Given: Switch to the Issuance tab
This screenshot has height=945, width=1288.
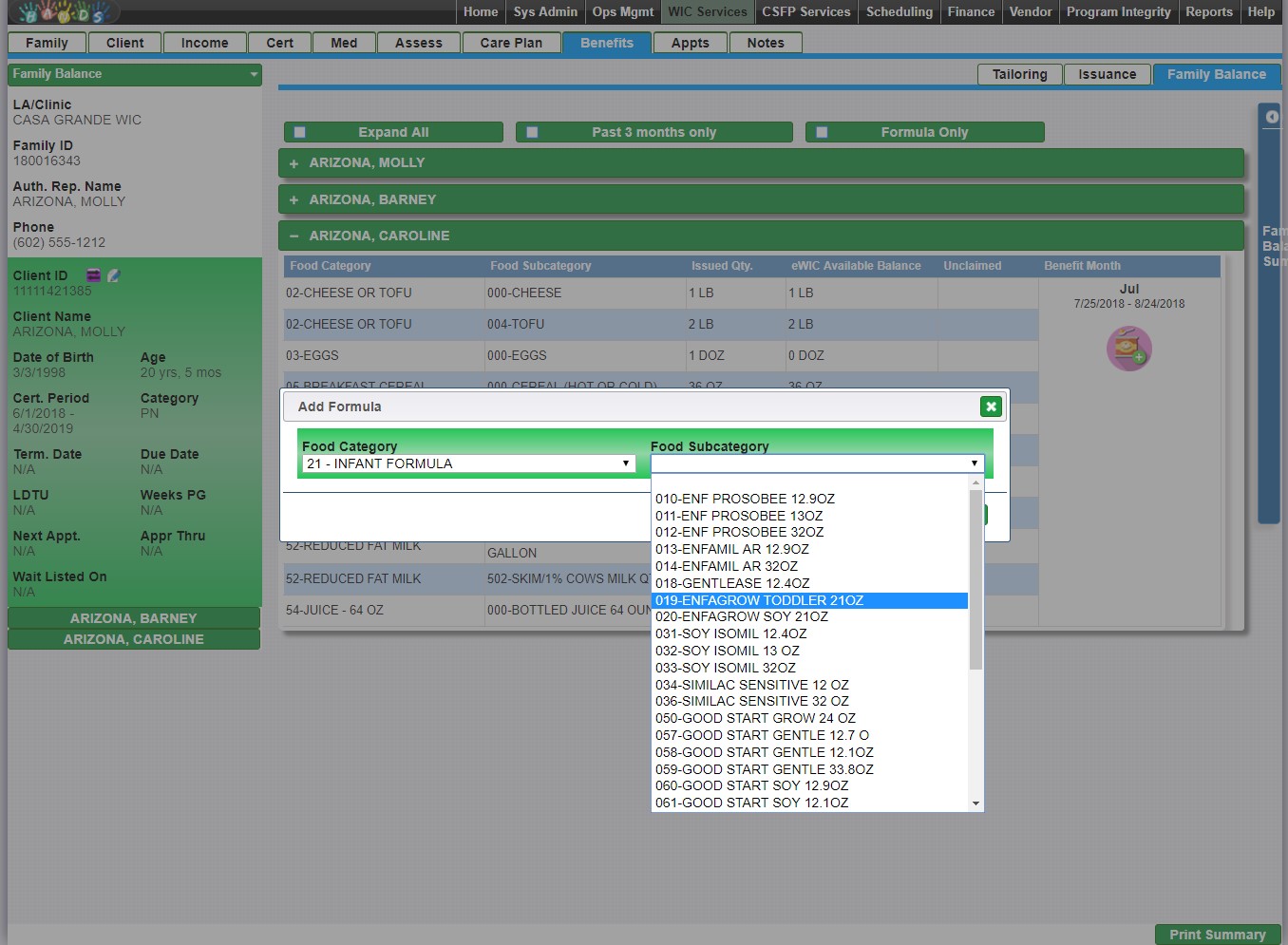Looking at the screenshot, I should pyautogui.click(x=1107, y=74).
